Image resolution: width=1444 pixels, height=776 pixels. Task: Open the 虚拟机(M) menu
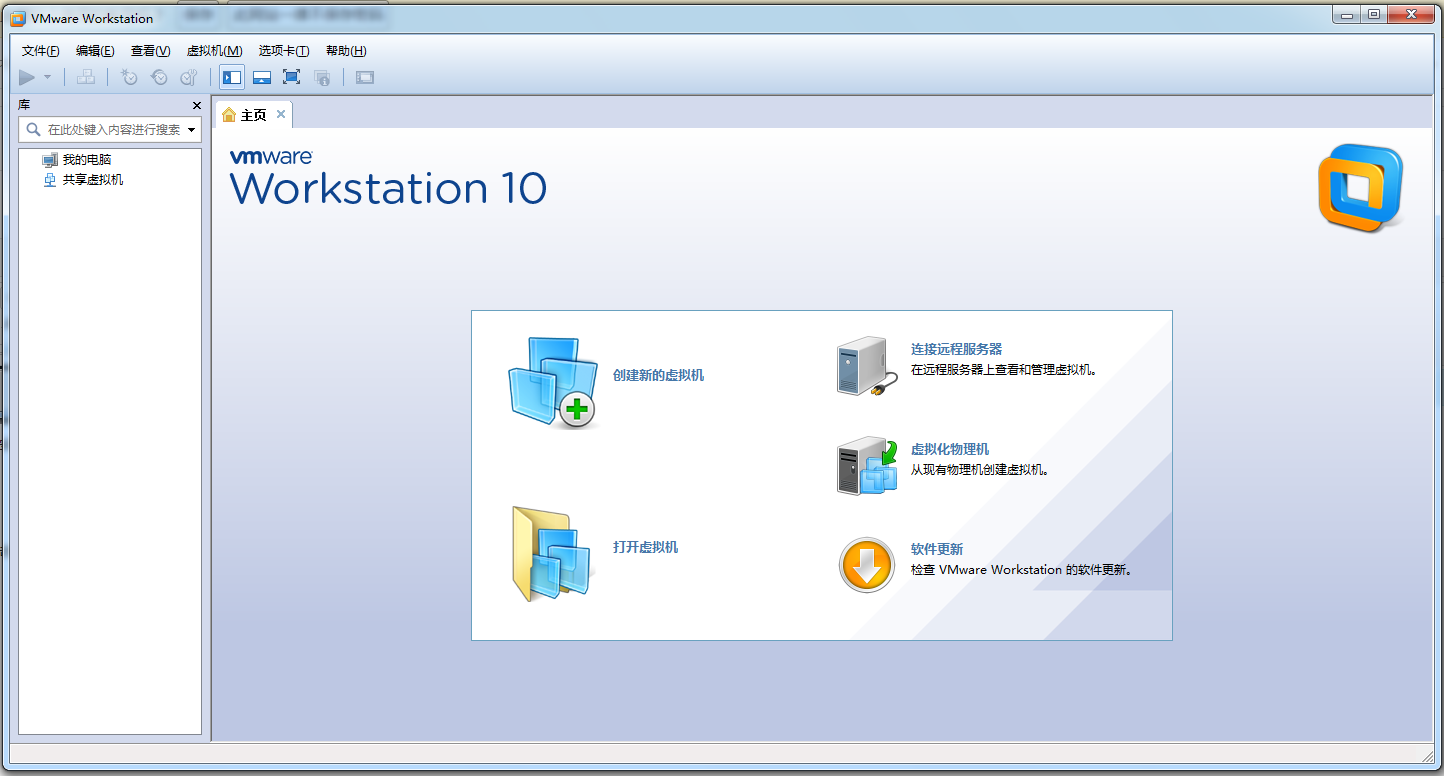214,51
